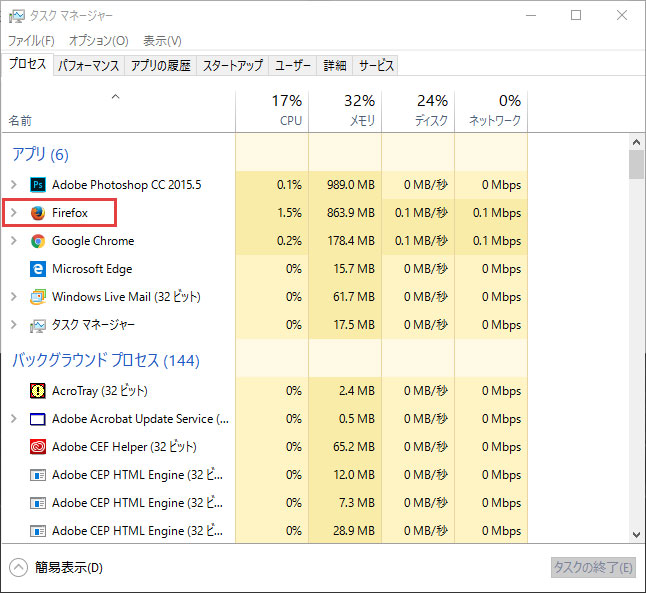The image size is (646, 593).
Task: Click the 簡易表示(D) link text
Action: (x=69, y=567)
